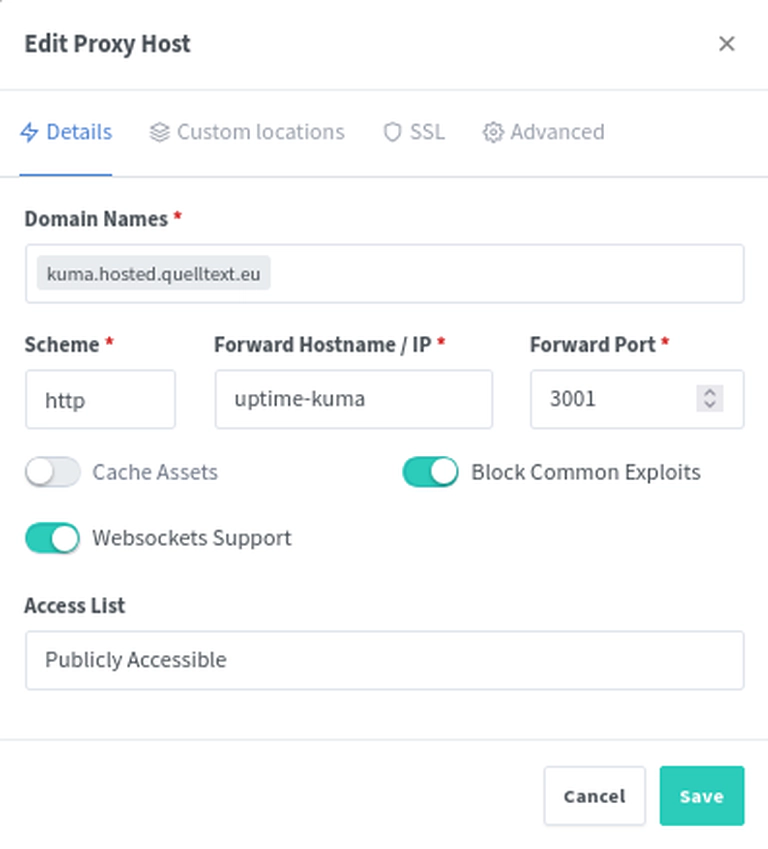Decrement Forward Port with the down arrow
The height and width of the screenshot is (849, 768).
pyautogui.click(x=710, y=405)
